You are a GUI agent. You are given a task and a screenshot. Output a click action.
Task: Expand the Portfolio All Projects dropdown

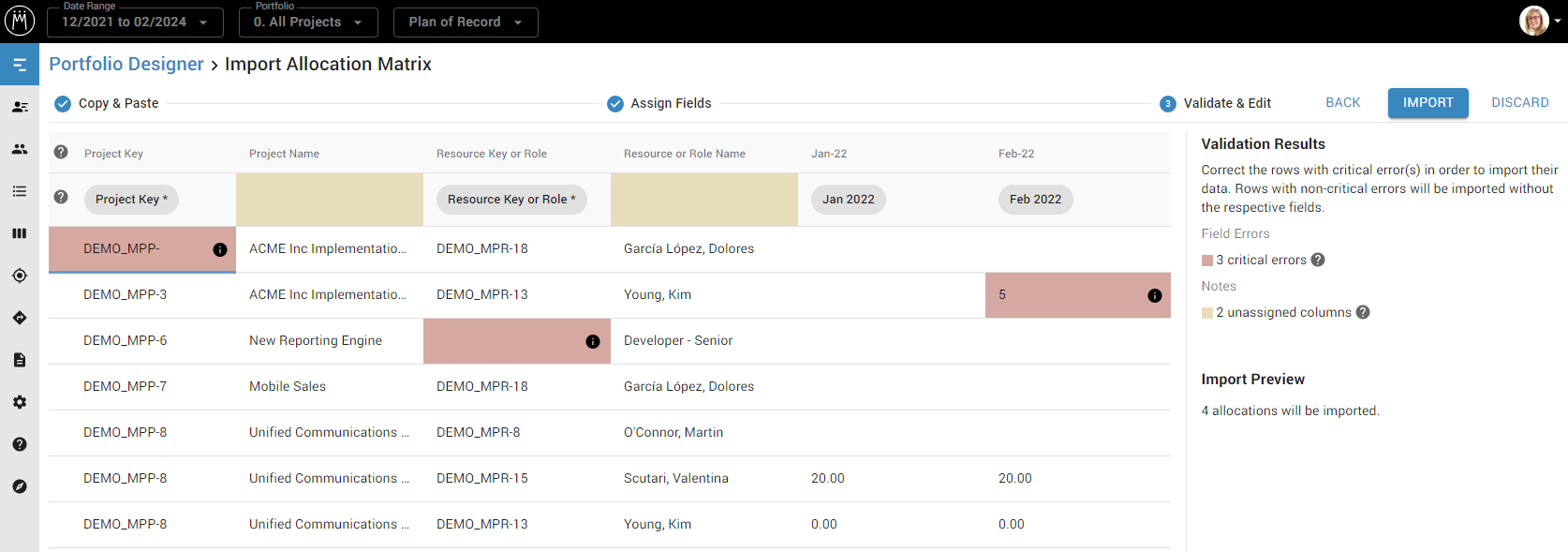pyautogui.click(x=308, y=22)
